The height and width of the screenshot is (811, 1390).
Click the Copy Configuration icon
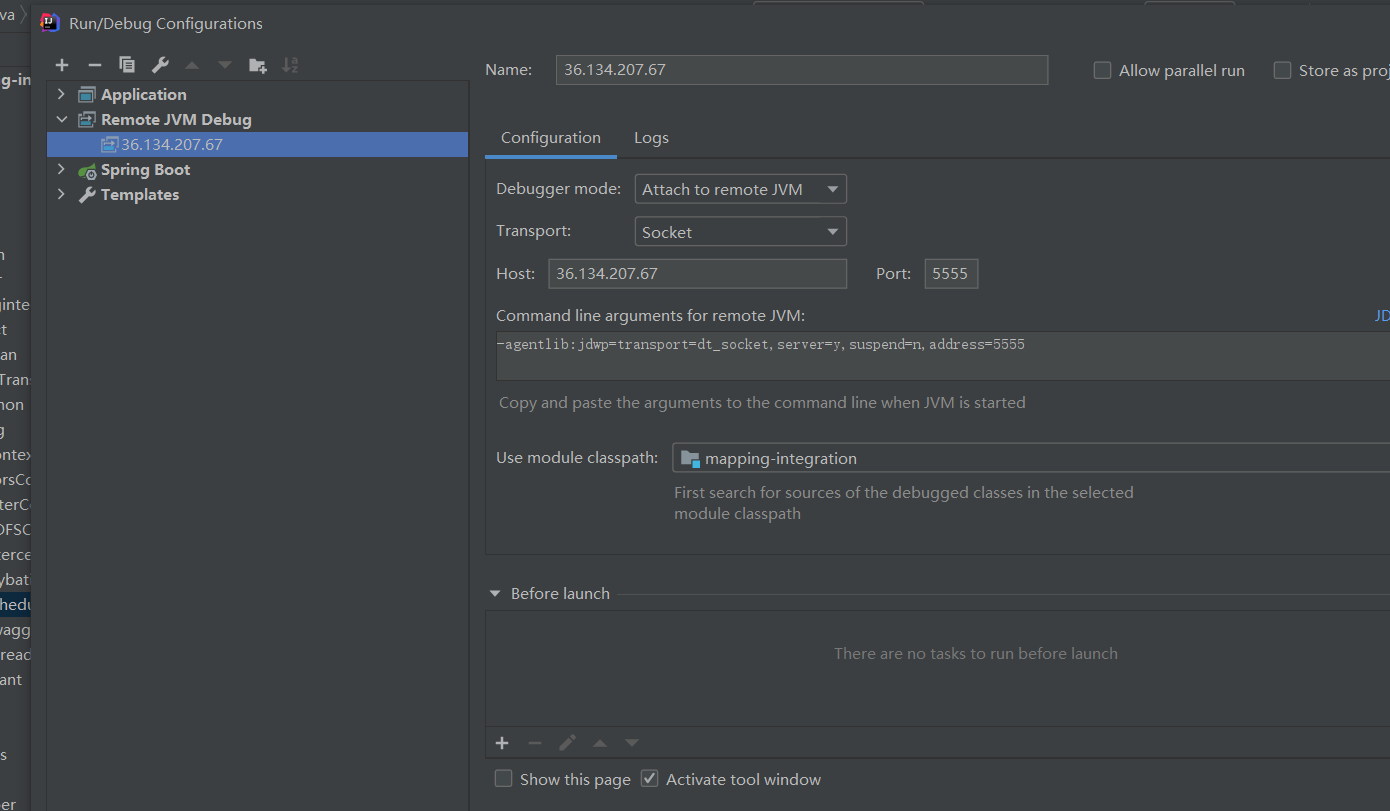[x=127, y=65]
